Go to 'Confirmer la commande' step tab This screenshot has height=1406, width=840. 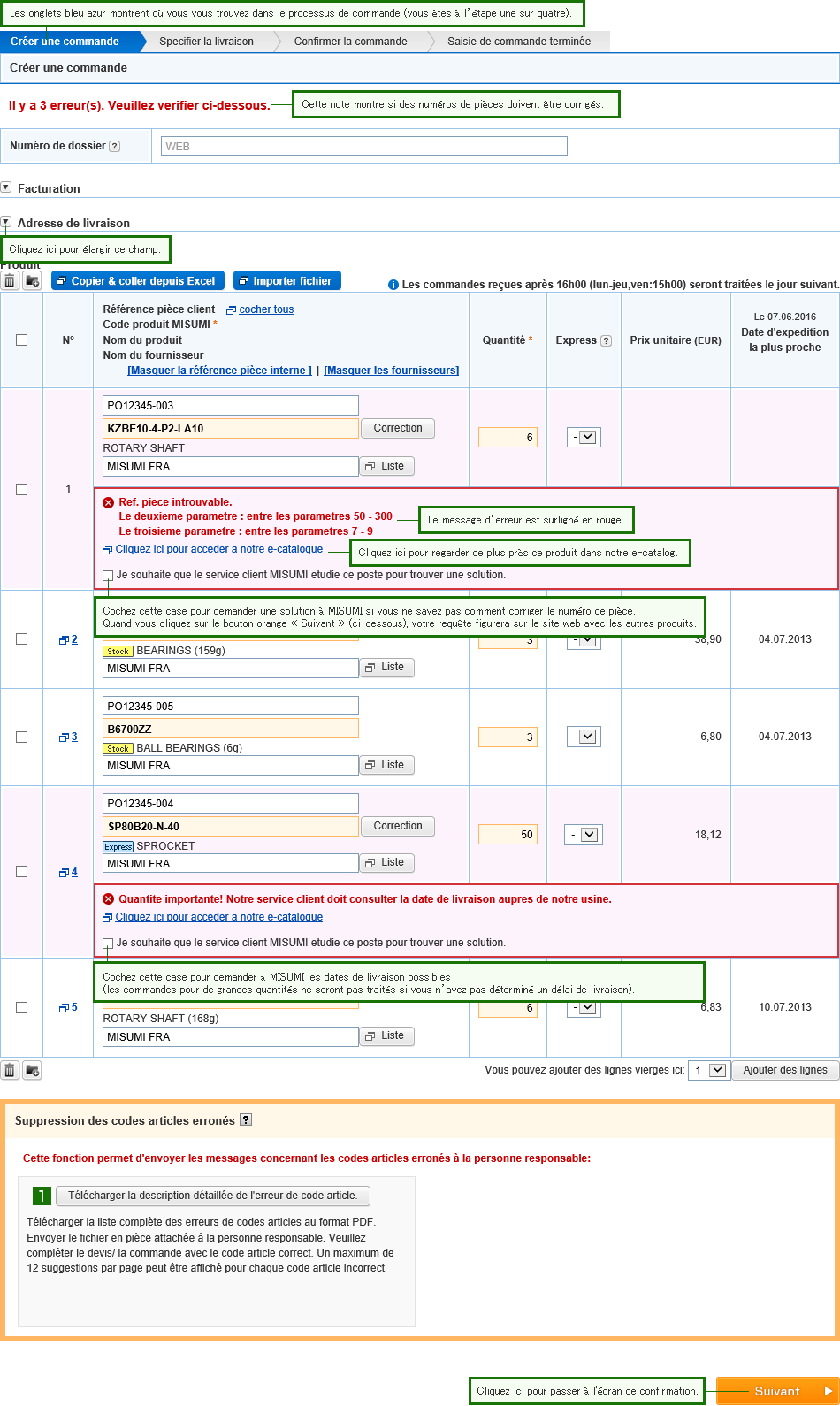[x=351, y=42]
